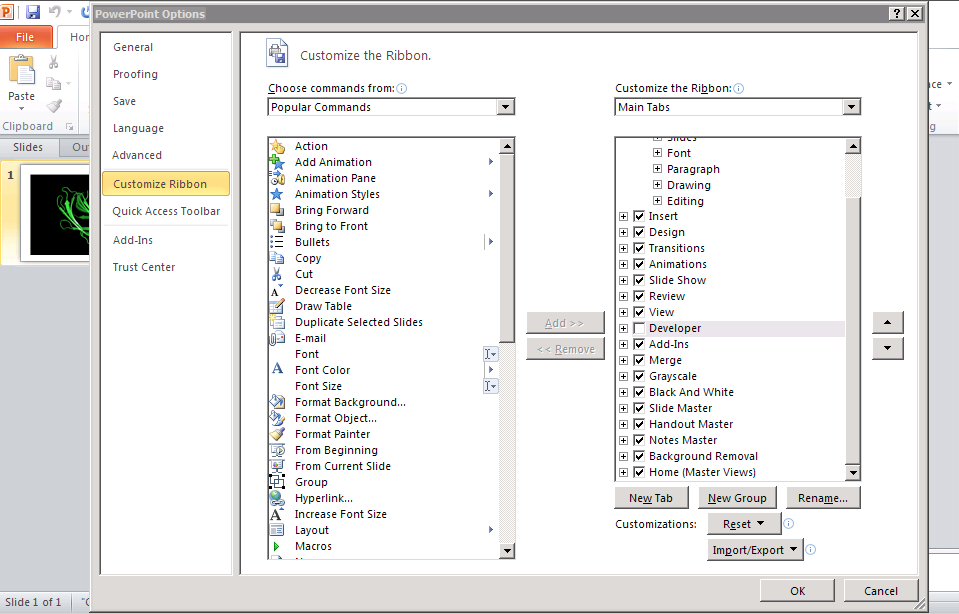Image resolution: width=959 pixels, height=614 pixels.
Task: Click the dialog Help question mark button
Action: 896,13
